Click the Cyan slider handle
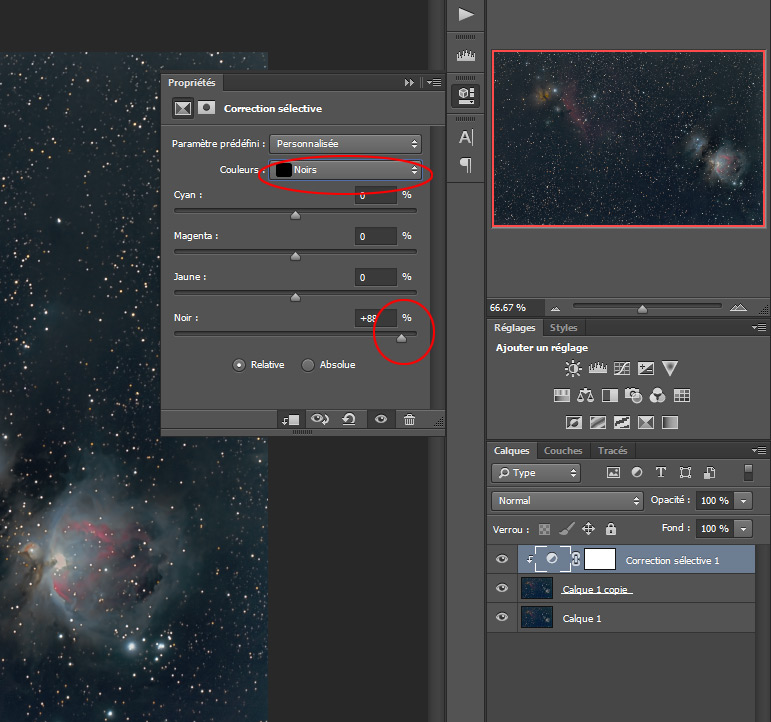Image resolution: width=771 pixels, height=722 pixels. (x=295, y=215)
